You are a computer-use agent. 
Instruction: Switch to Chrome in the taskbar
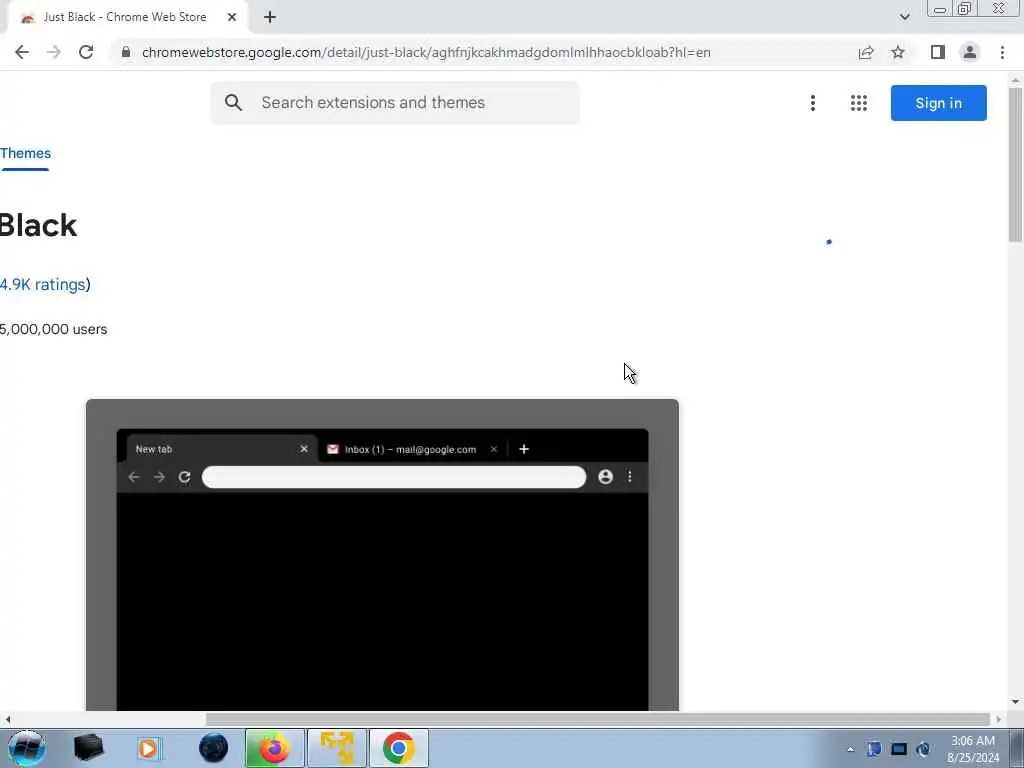pos(398,748)
